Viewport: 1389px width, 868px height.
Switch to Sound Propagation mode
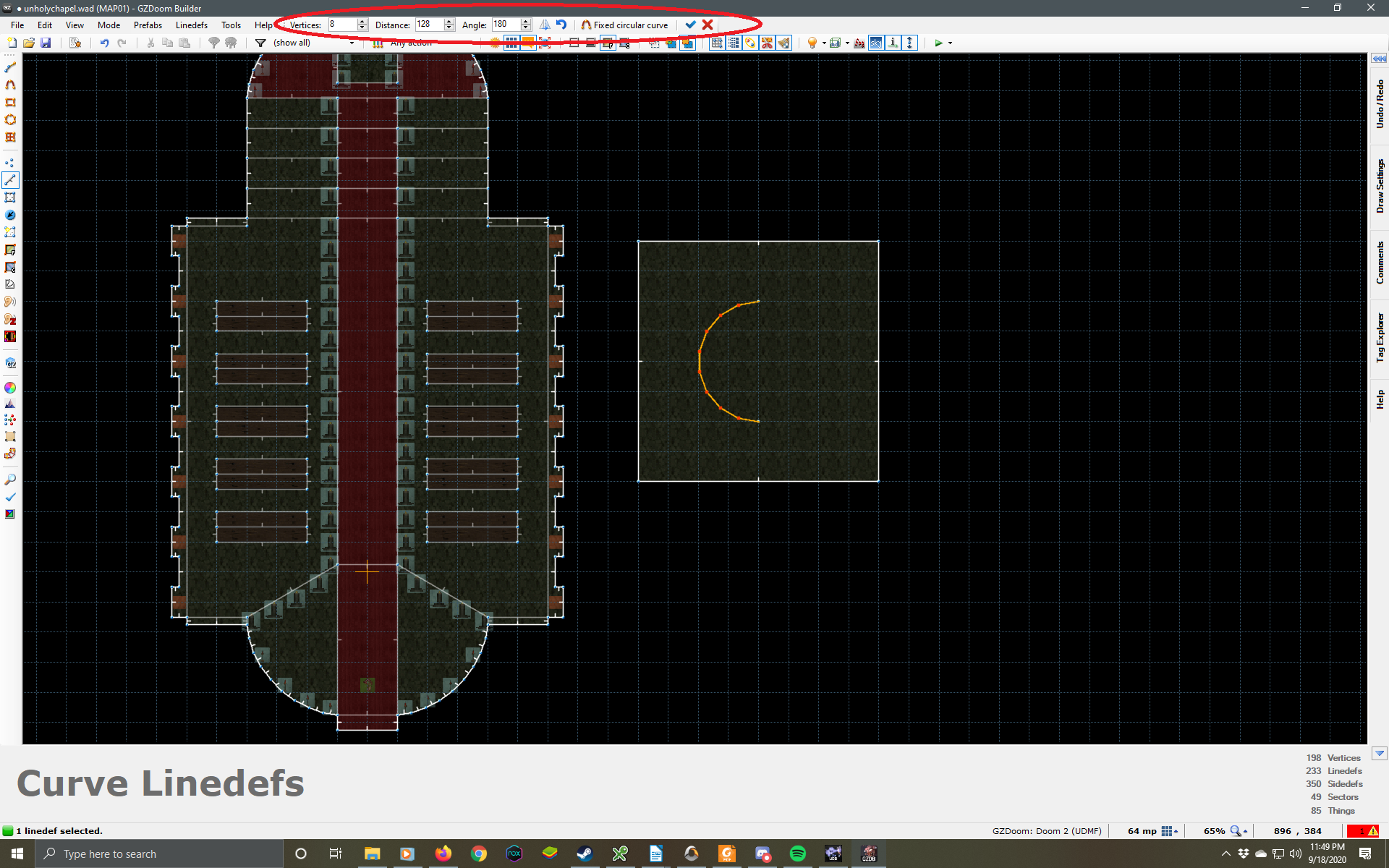(x=10, y=302)
